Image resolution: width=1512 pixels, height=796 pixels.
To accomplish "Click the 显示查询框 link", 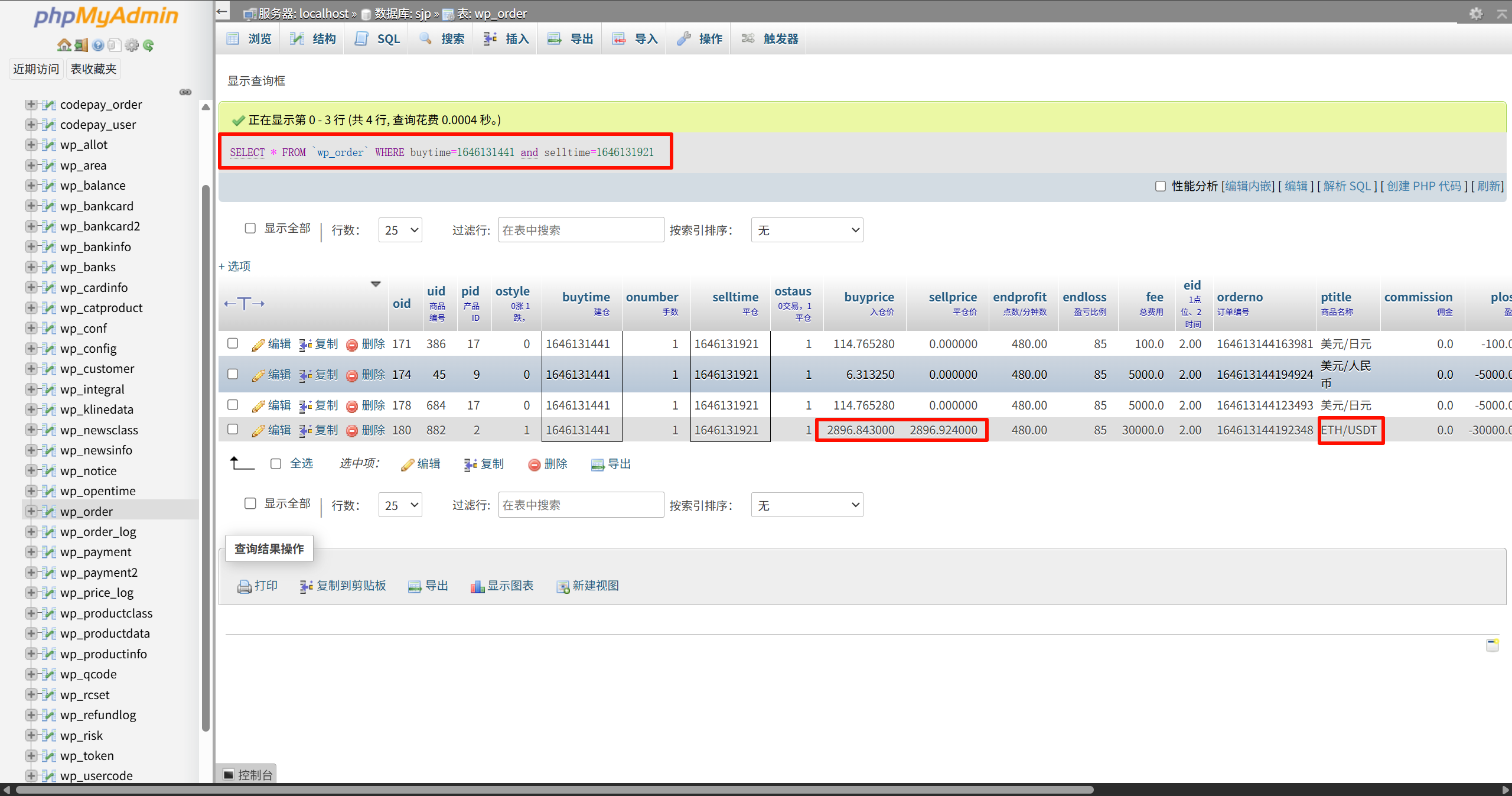I will (256, 81).
